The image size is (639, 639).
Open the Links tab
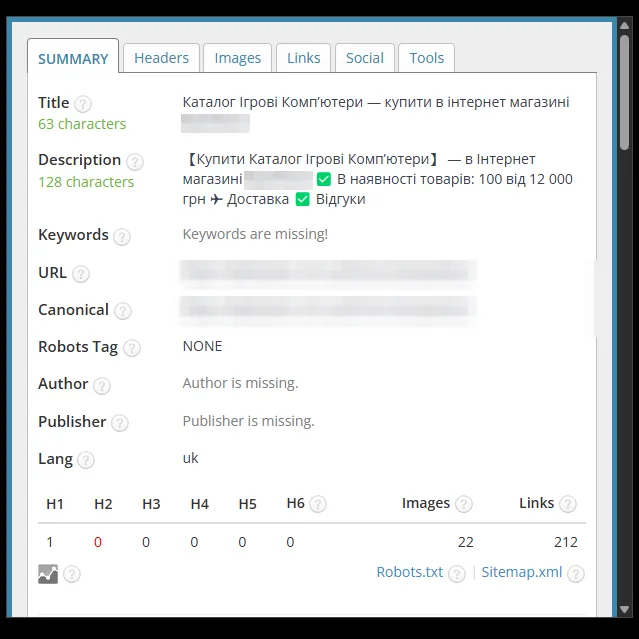click(x=304, y=58)
